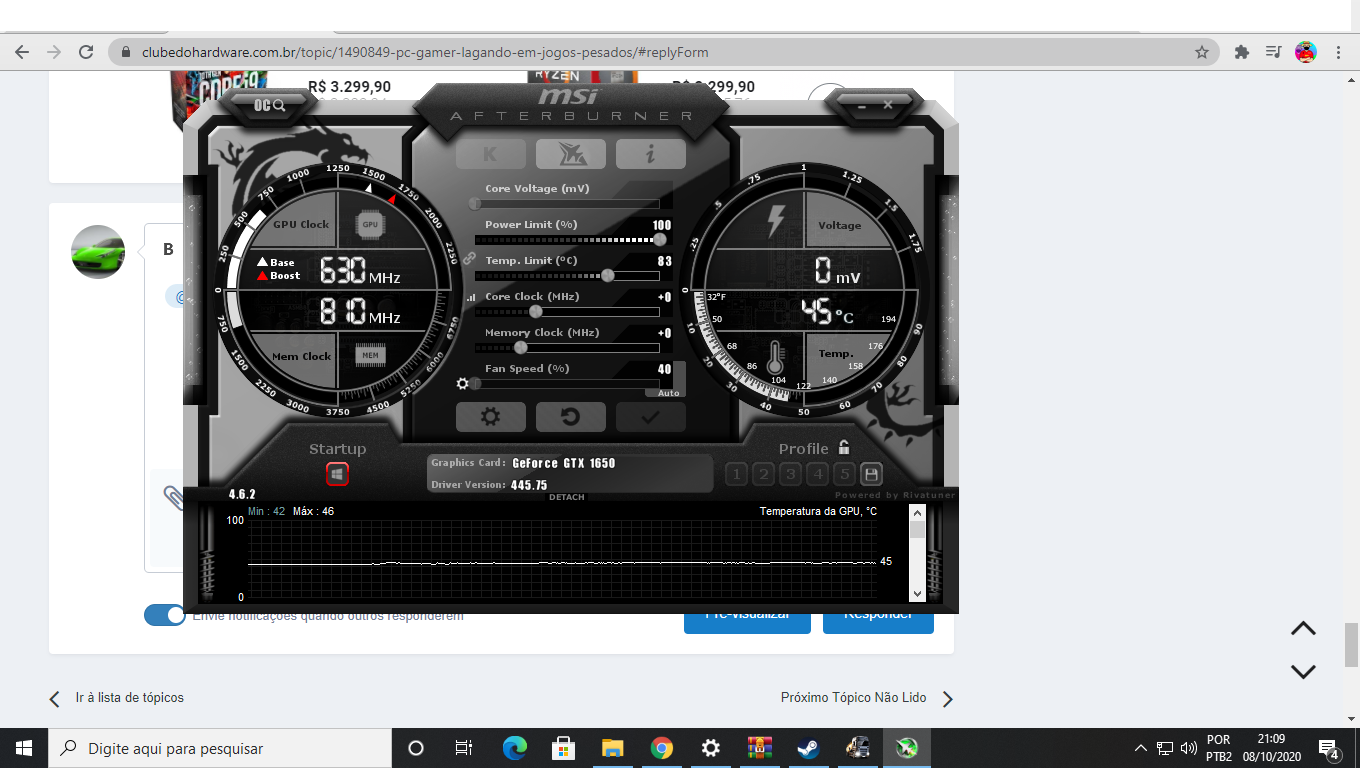Open the Chrome profile avatar
This screenshot has height=768, width=1360.
(1306, 52)
